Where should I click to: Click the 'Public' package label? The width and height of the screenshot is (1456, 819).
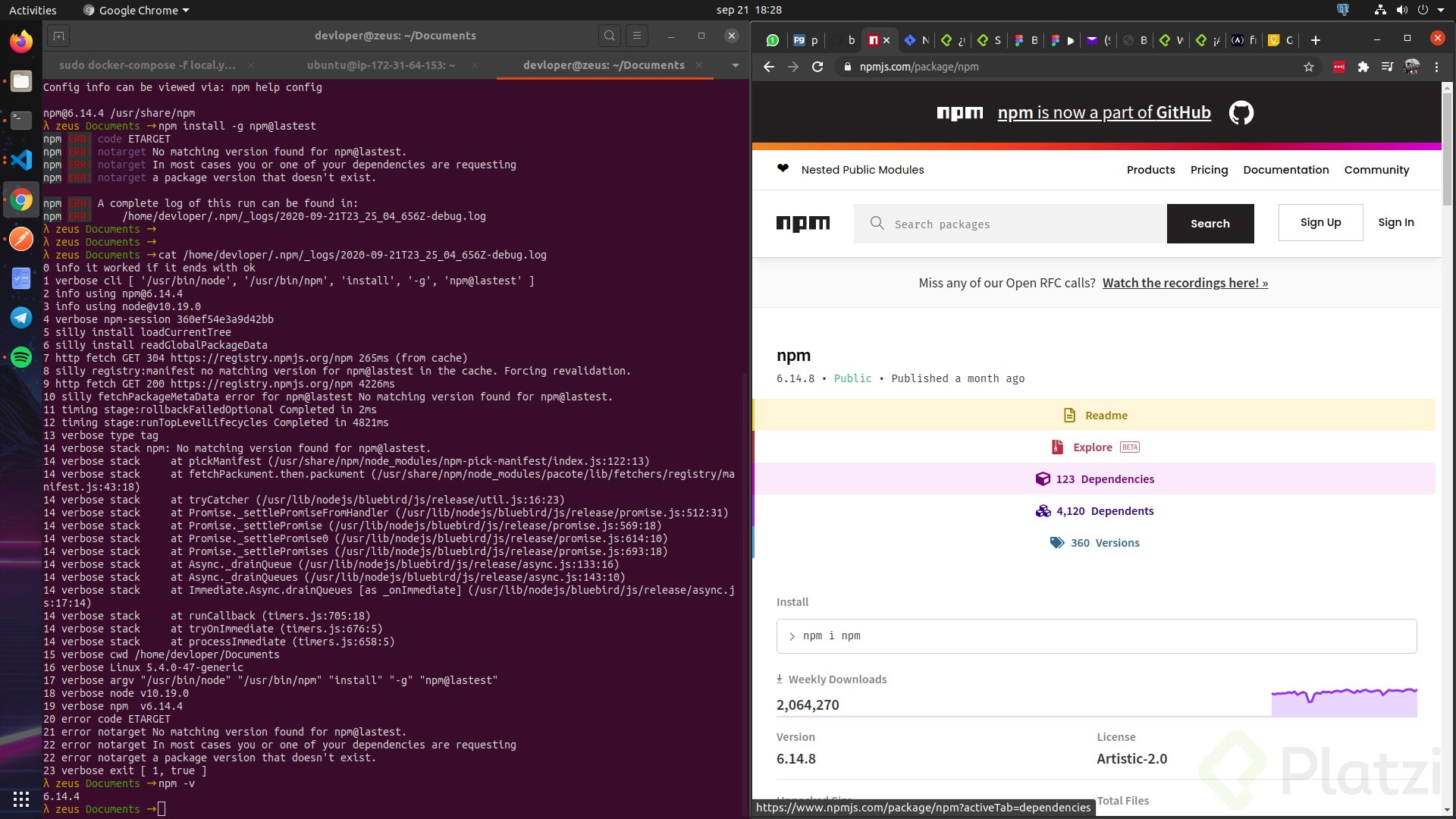pyautogui.click(x=852, y=378)
